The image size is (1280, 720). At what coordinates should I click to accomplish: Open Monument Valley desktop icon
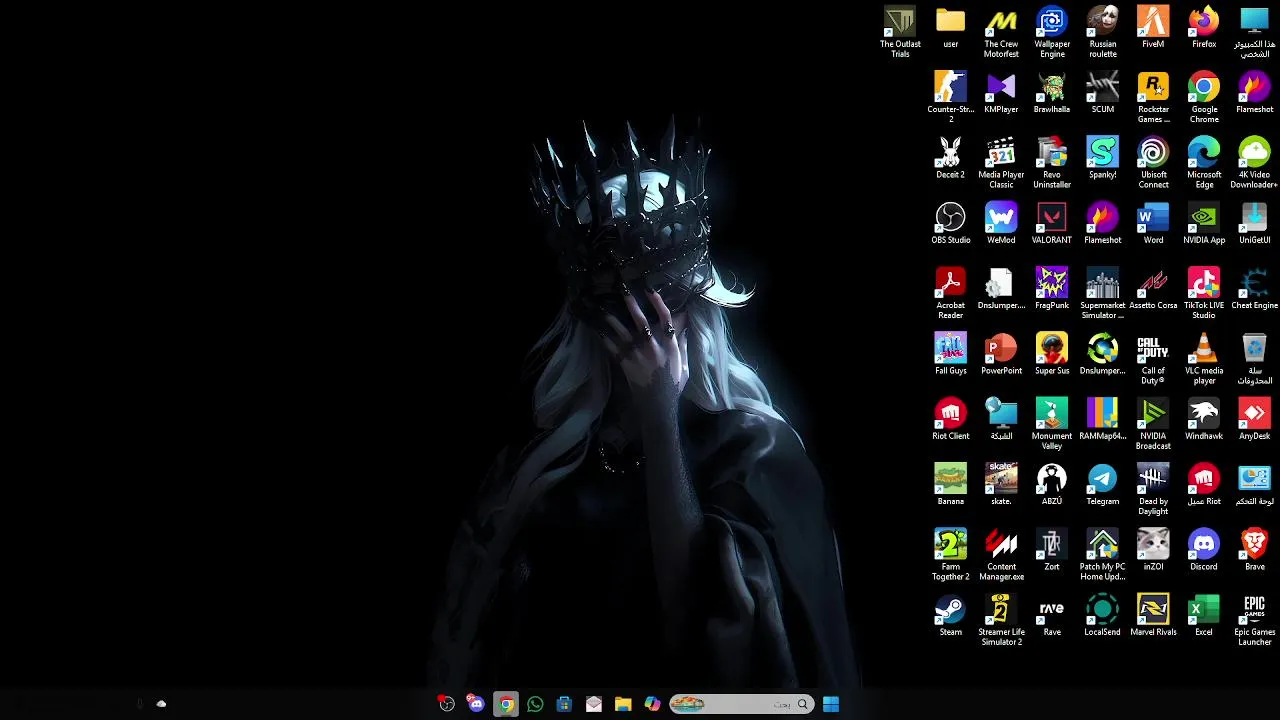click(1052, 424)
